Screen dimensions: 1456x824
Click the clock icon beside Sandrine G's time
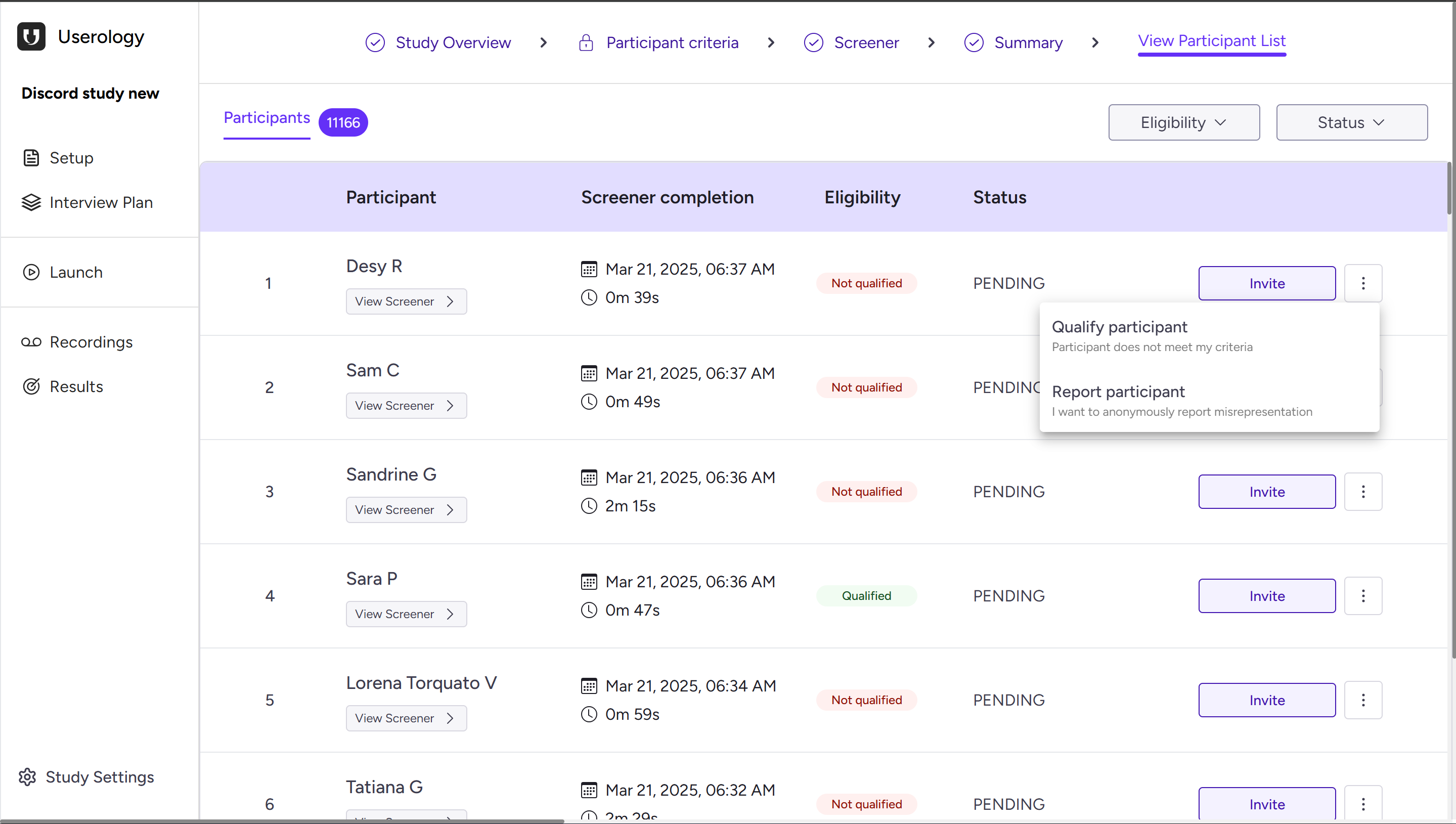589,506
